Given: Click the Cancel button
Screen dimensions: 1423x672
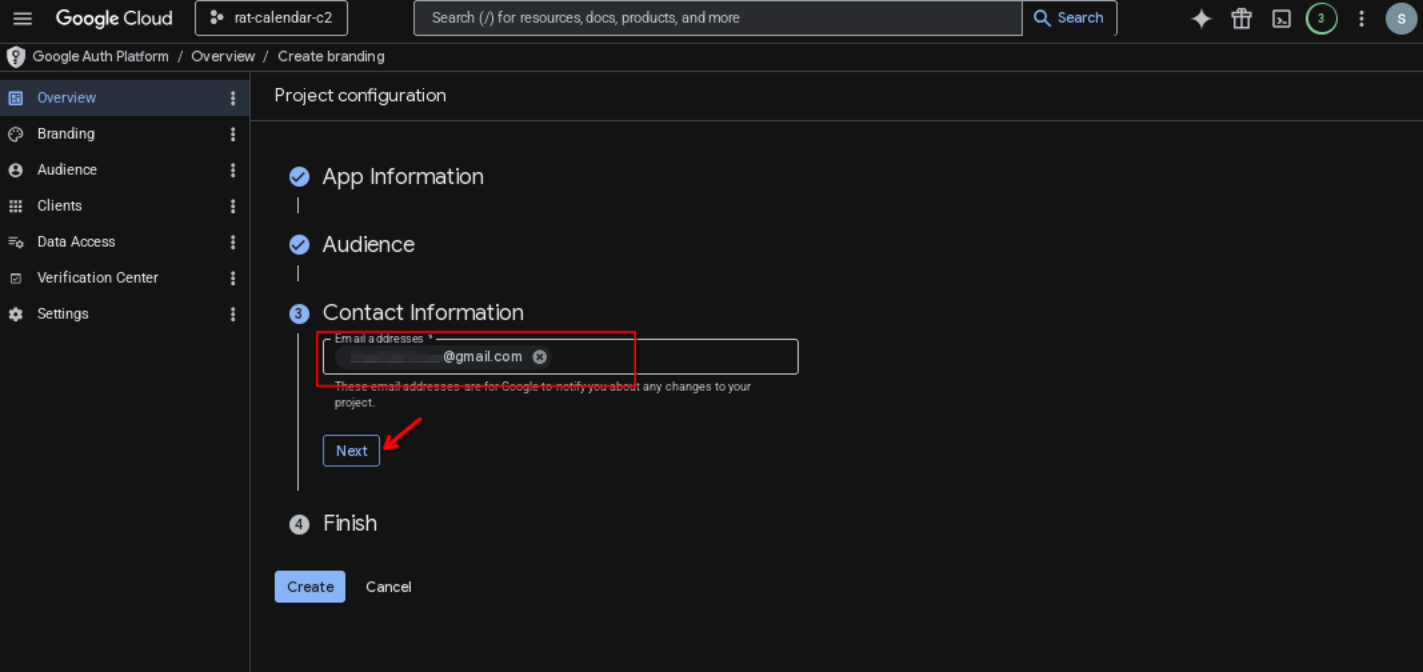Looking at the screenshot, I should point(388,587).
